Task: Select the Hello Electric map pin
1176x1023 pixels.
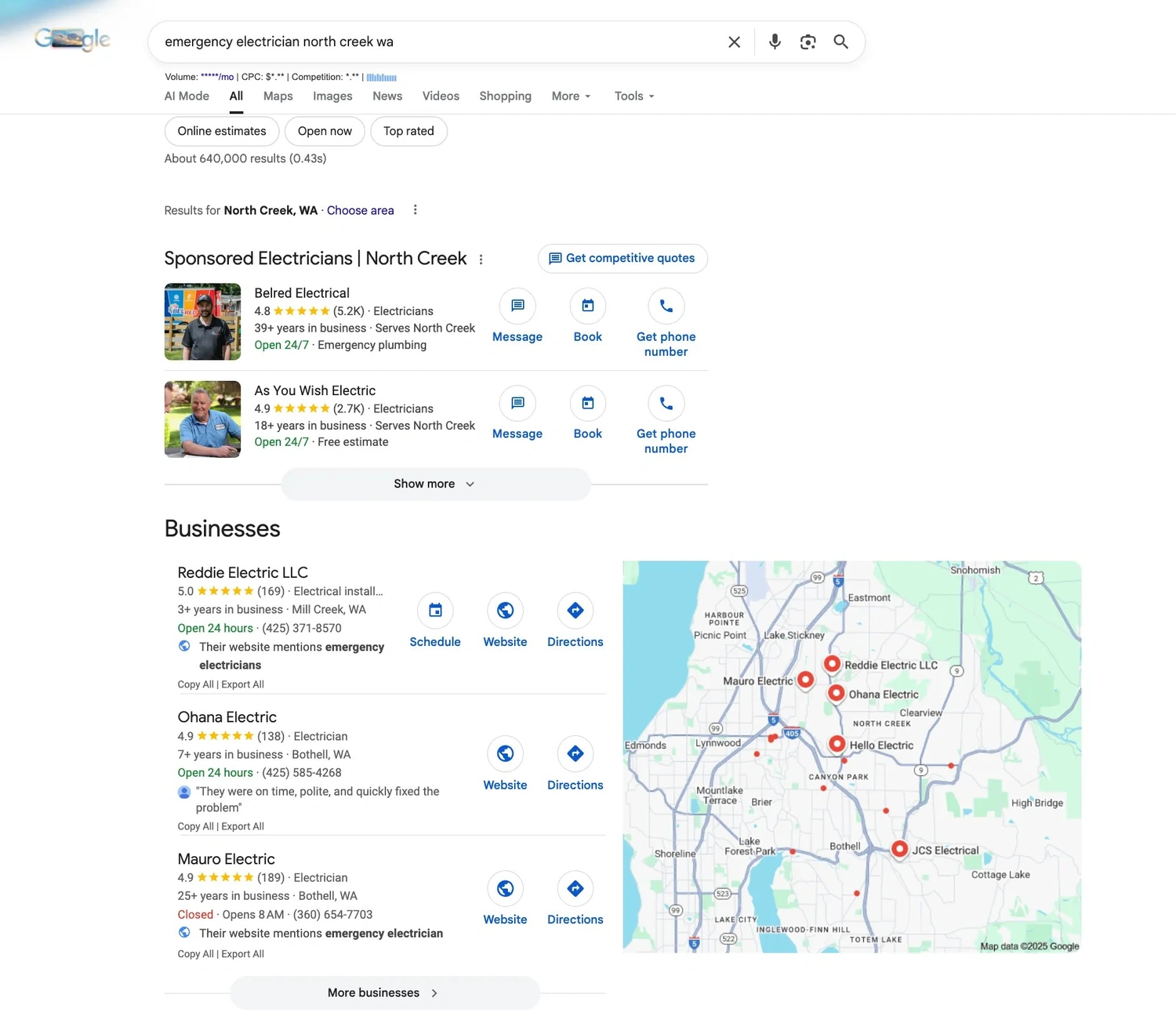Action: 837,745
